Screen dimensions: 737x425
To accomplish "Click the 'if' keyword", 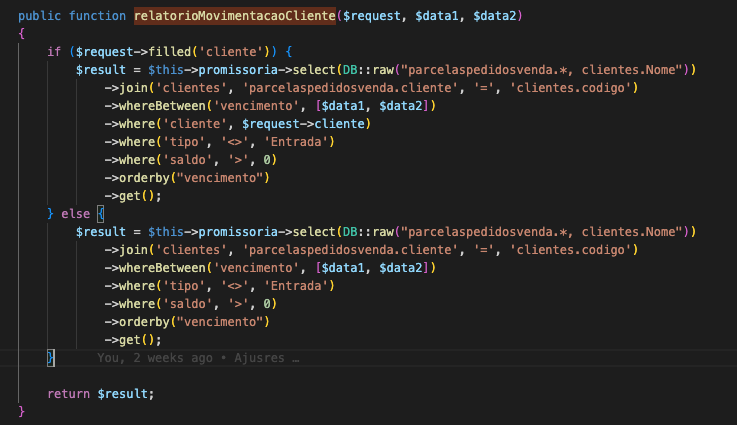I will tap(54, 51).
